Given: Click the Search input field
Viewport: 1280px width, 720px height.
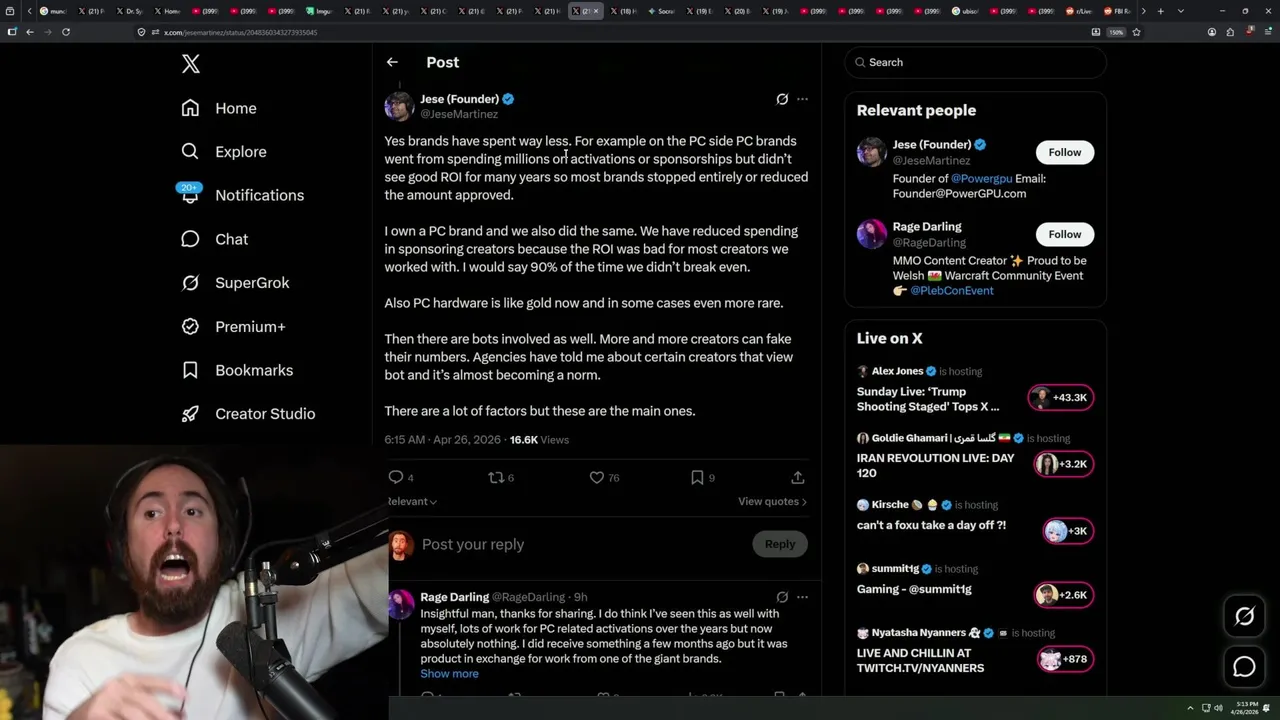Looking at the screenshot, I should [x=975, y=62].
